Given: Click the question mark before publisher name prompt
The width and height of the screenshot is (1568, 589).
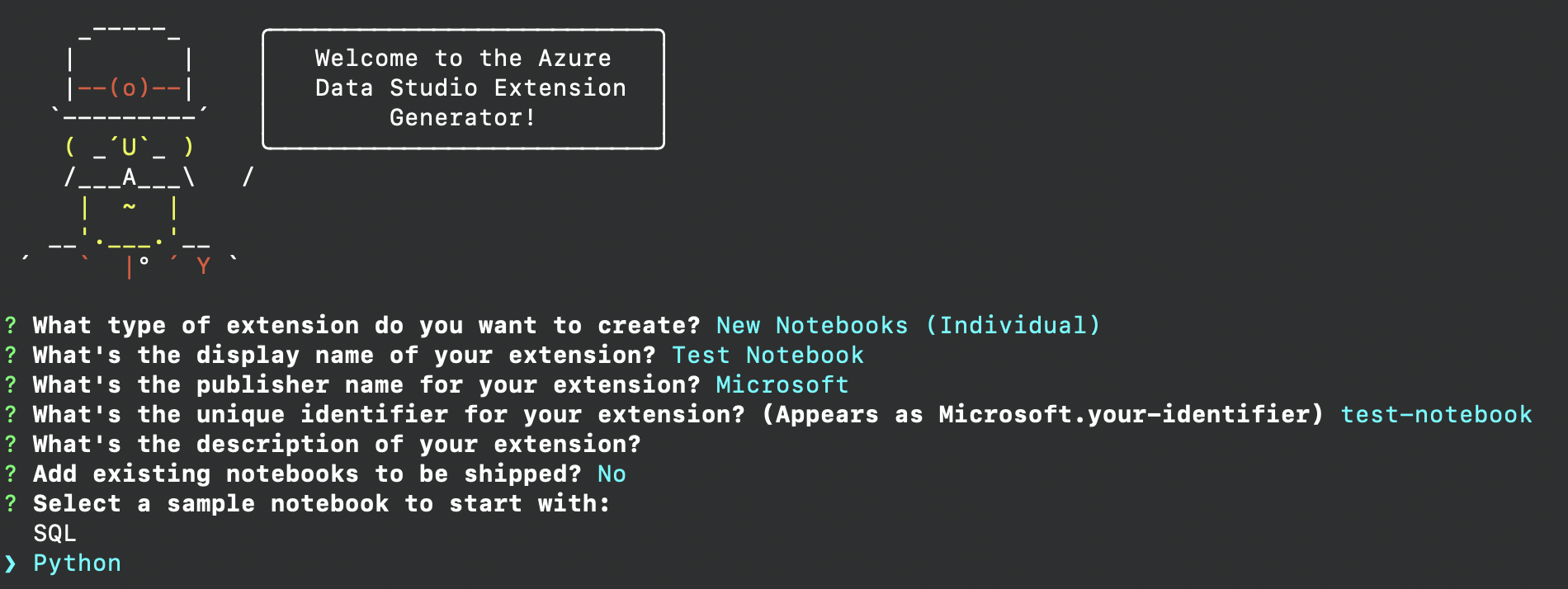Looking at the screenshot, I should pyautogui.click(x=11, y=384).
